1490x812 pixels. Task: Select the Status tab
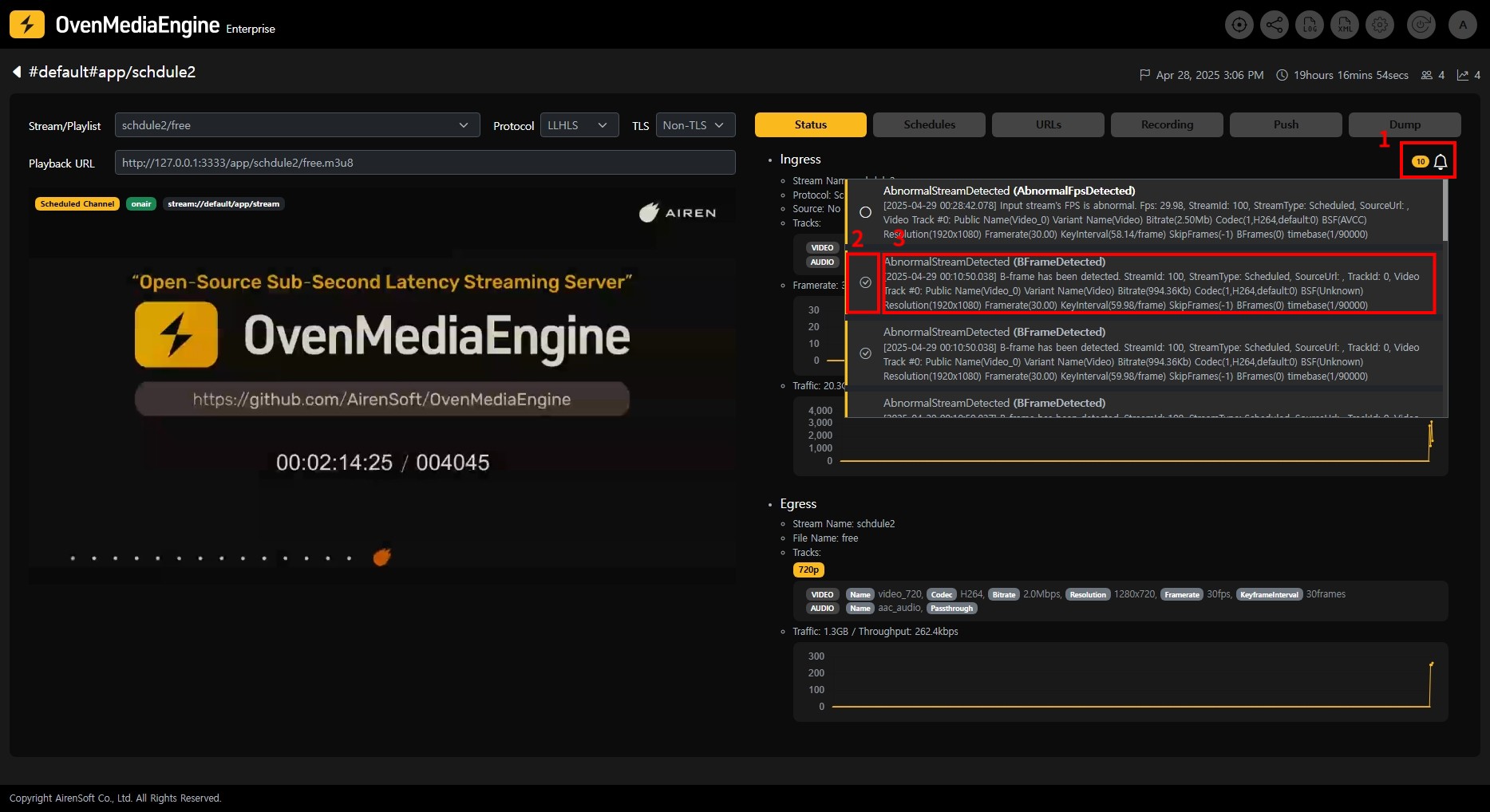[811, 124]
